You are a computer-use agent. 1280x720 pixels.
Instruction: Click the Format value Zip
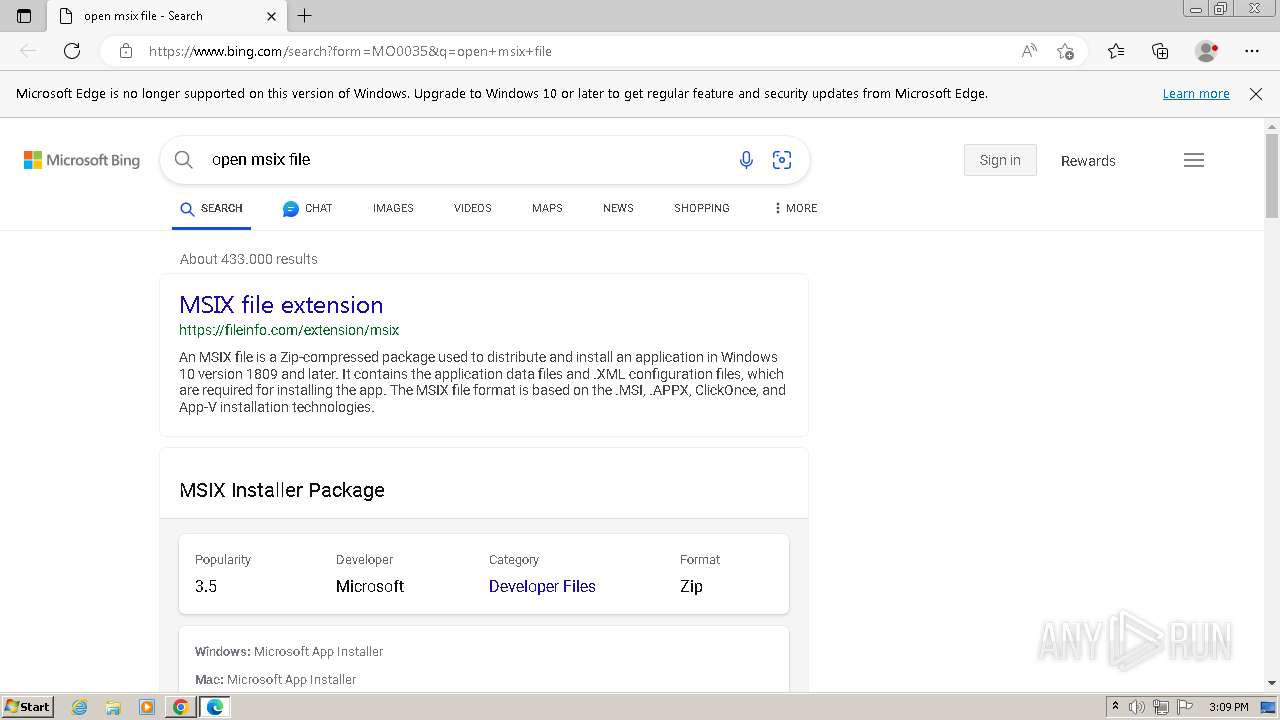tap(691, 586)
